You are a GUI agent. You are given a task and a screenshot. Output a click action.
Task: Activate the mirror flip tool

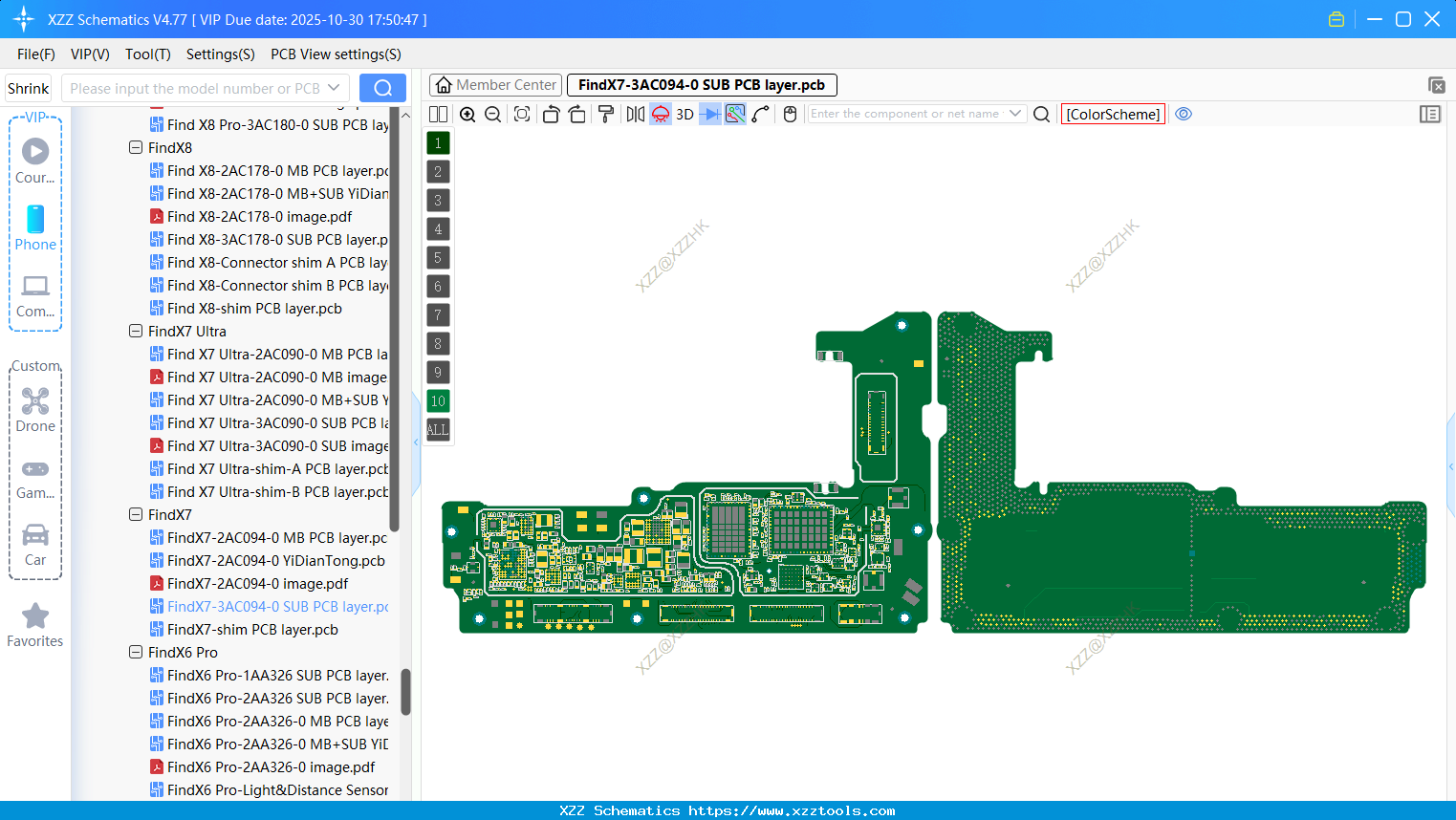(634, 114)
